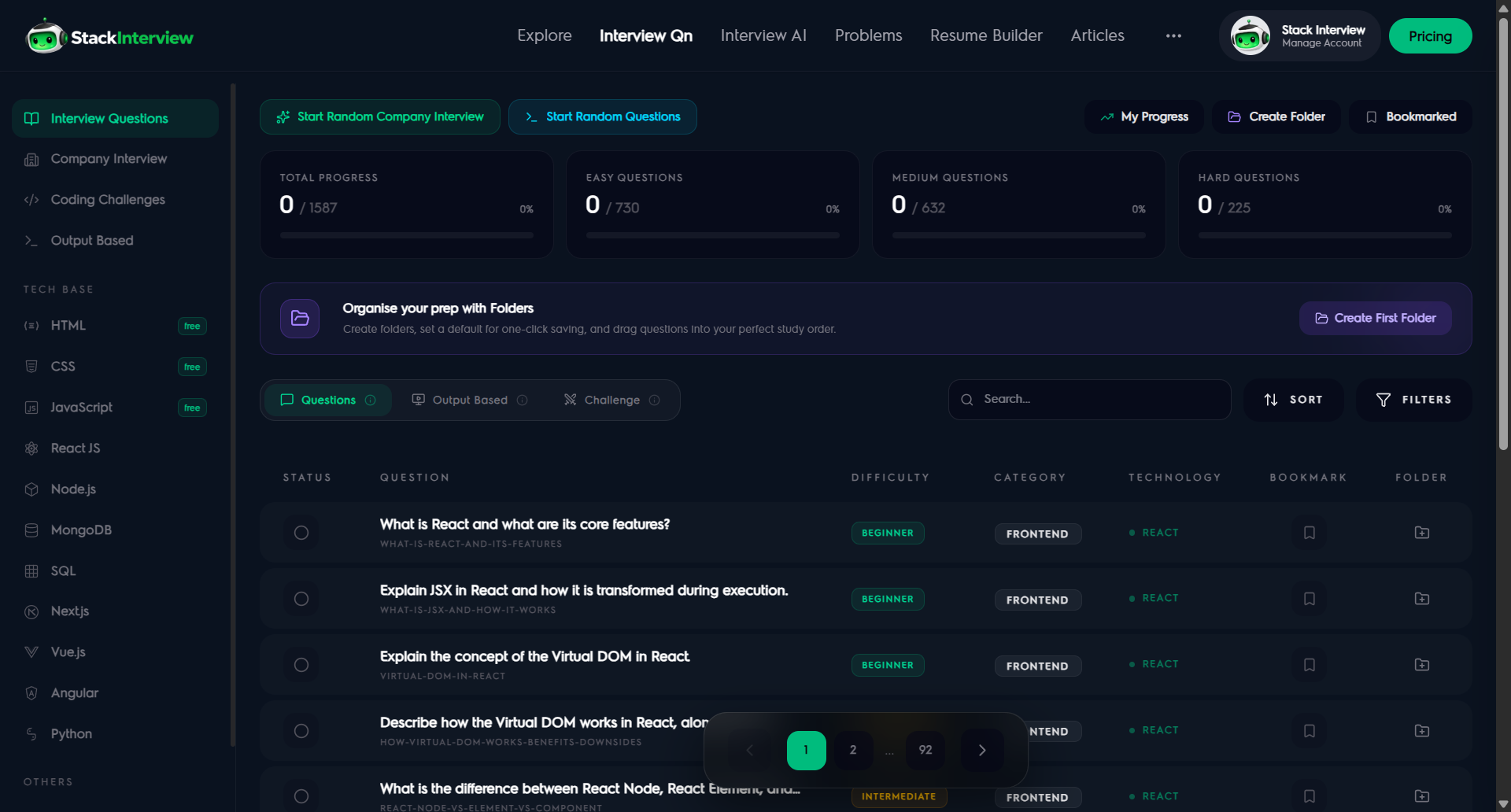Select CSS in Tech Base list
The image size is (1511, 812).
tap(115, 367)
